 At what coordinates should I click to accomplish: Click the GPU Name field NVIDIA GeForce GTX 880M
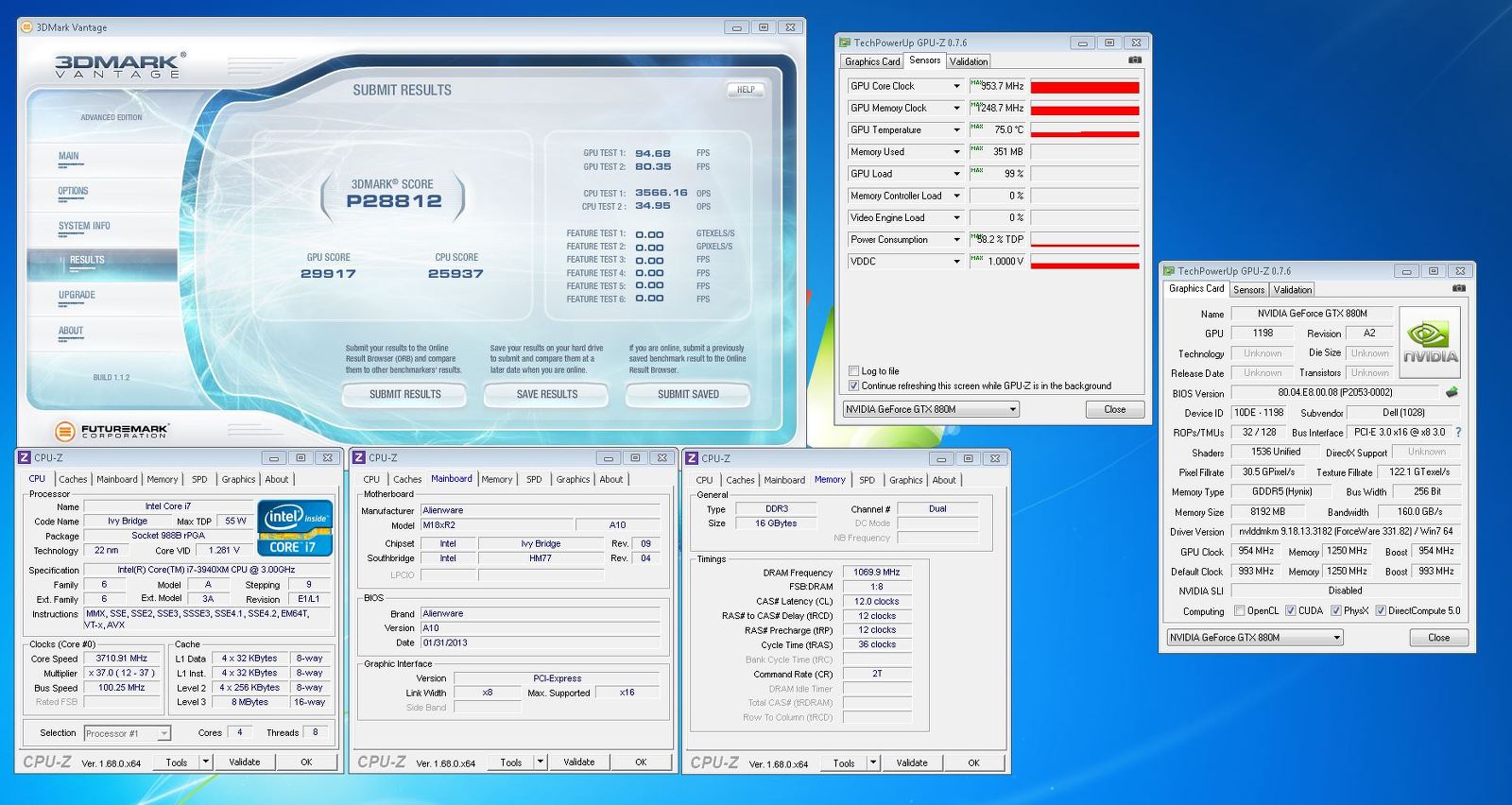(1312, 314)
